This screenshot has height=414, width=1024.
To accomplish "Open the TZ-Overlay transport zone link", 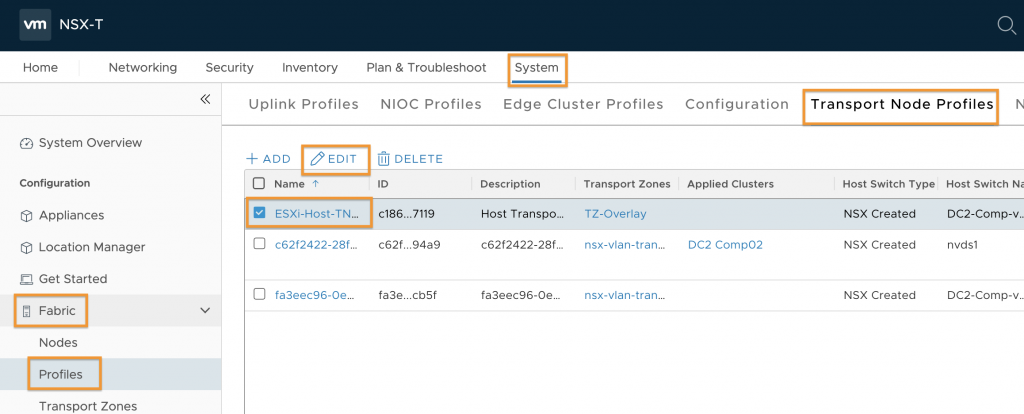I will pyautogui.click(x=615, y=214).
